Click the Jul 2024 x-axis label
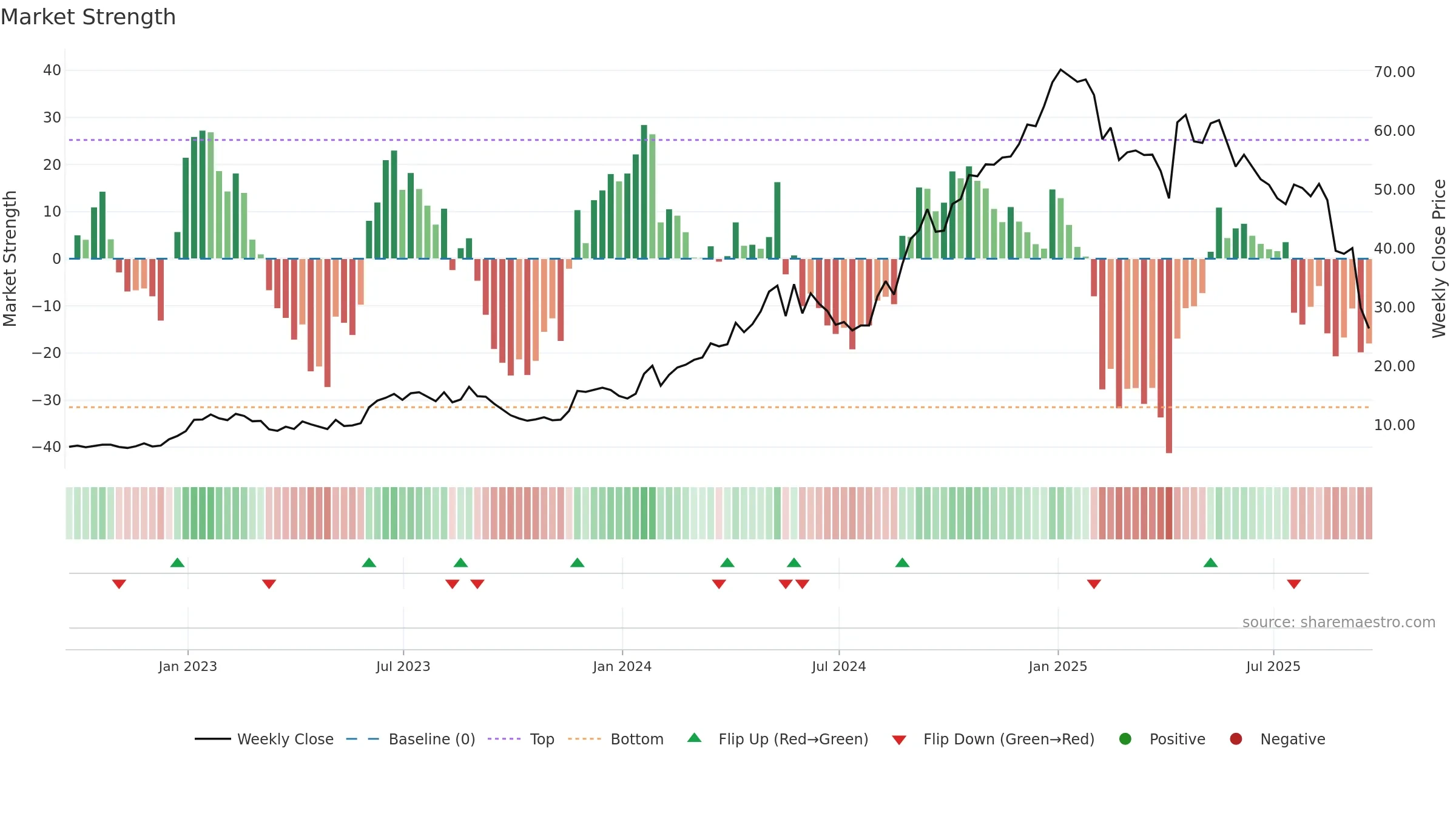This screenshot has width=1456, height=819. coord(839,666)
